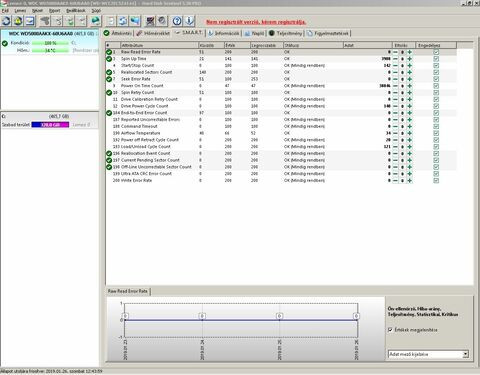Toggle Engedélyez checkbox for Reallocated Sectors Count
This screenshot has height=375, width=480.
tap(436, 72)
